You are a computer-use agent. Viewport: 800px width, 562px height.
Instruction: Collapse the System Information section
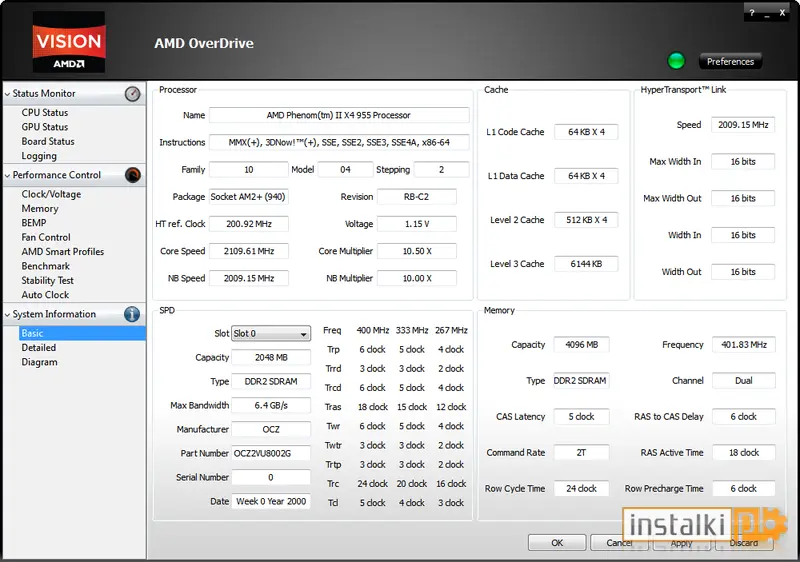pyautogui.click(x=7, y=315)
